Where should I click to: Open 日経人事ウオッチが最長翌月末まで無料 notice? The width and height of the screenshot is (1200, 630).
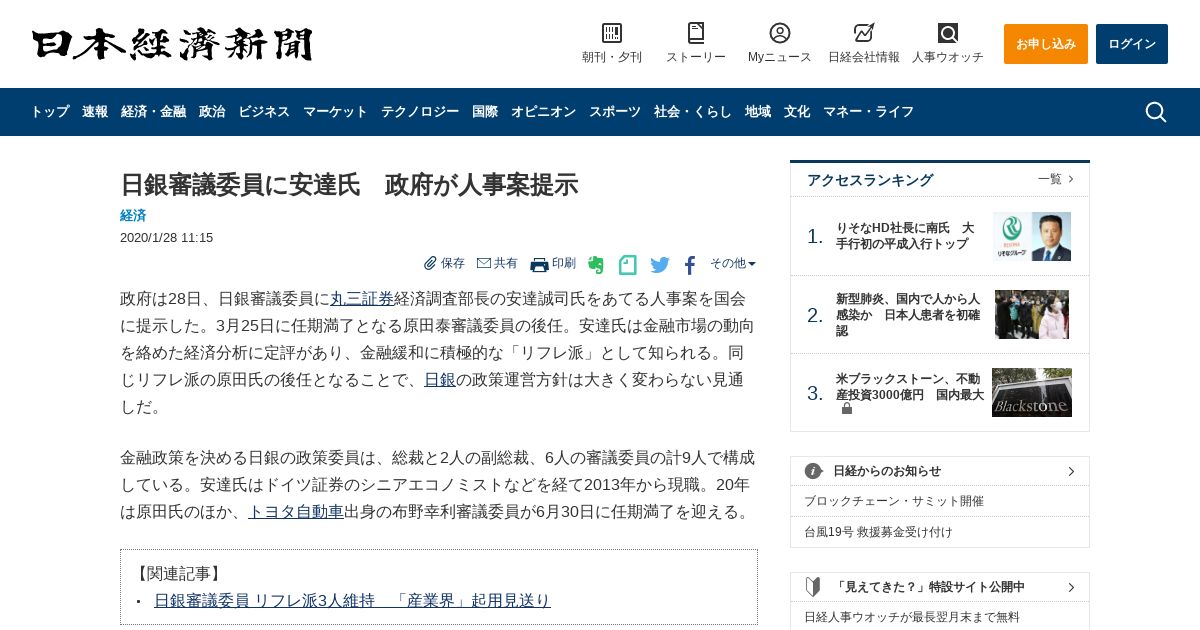(912, 617)
